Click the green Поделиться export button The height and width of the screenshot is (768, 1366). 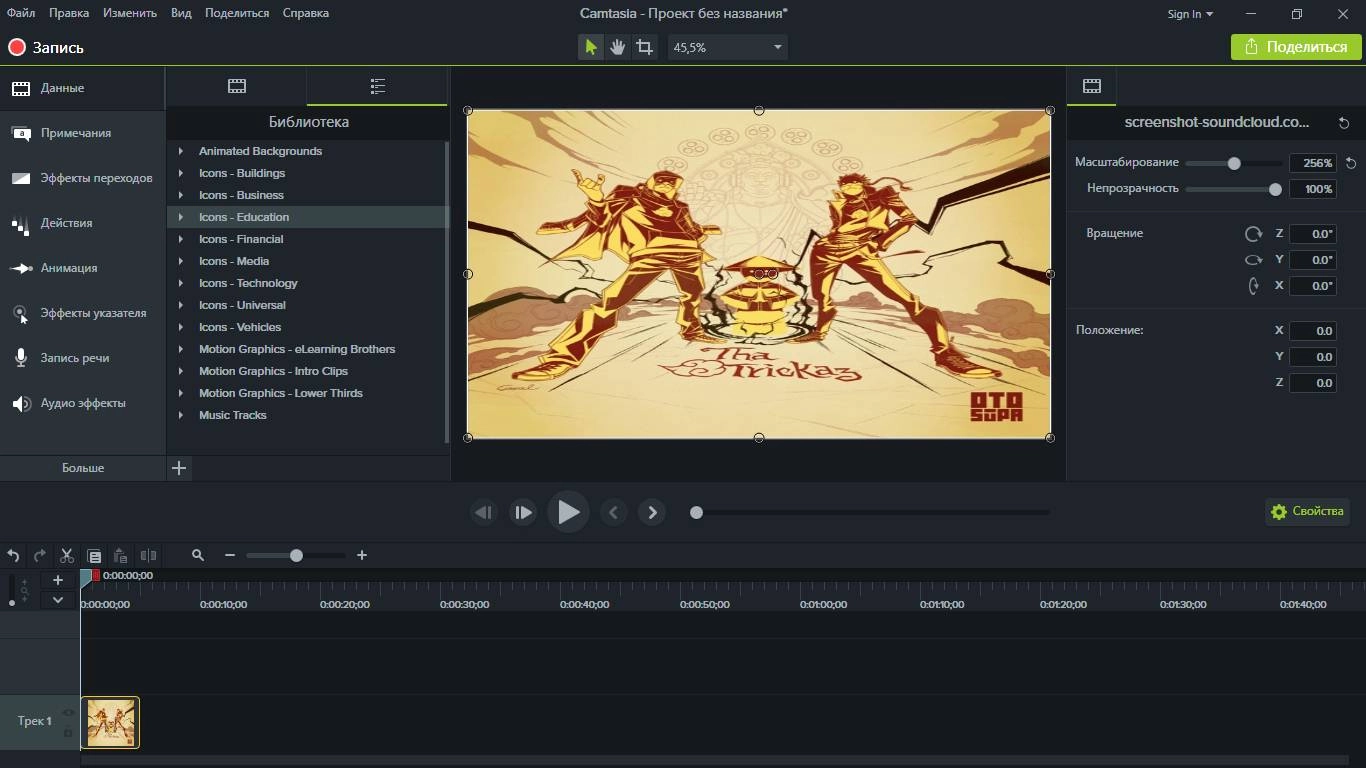coord(1296,47)
